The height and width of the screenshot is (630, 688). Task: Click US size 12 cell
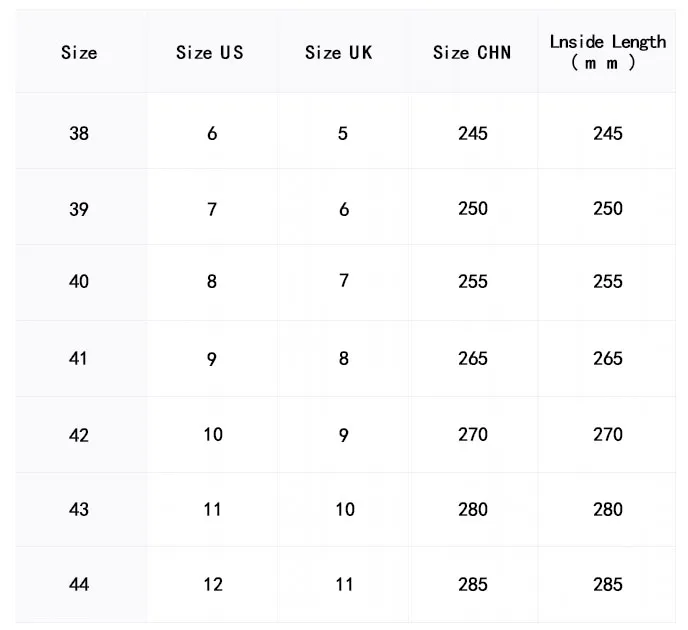[x=212, y=584]
